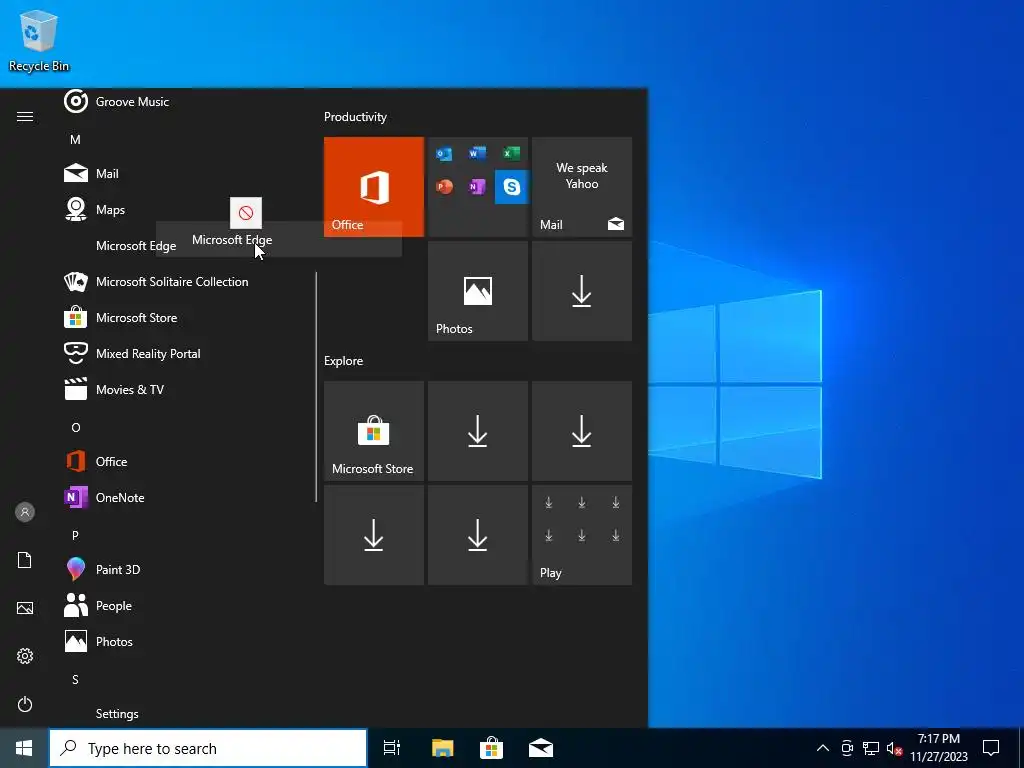Launch Maps from the app list

pyautogui.click(x=185, y=210)
